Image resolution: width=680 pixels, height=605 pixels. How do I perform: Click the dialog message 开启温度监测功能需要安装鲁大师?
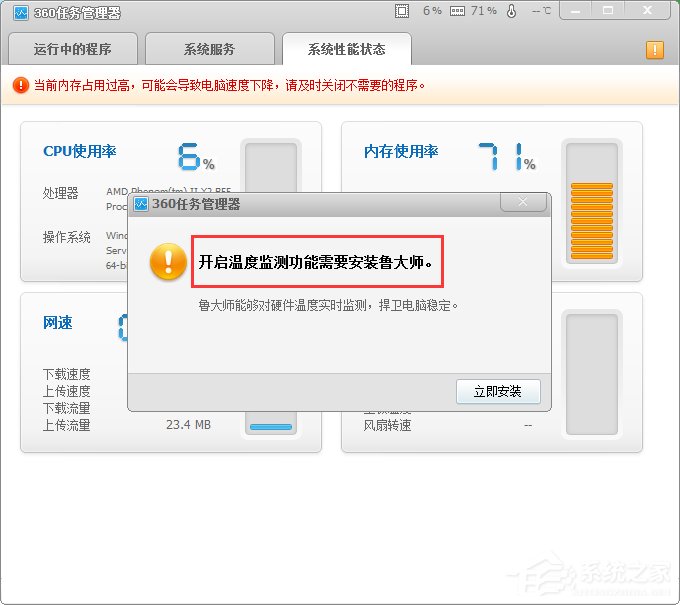(316, 262)
